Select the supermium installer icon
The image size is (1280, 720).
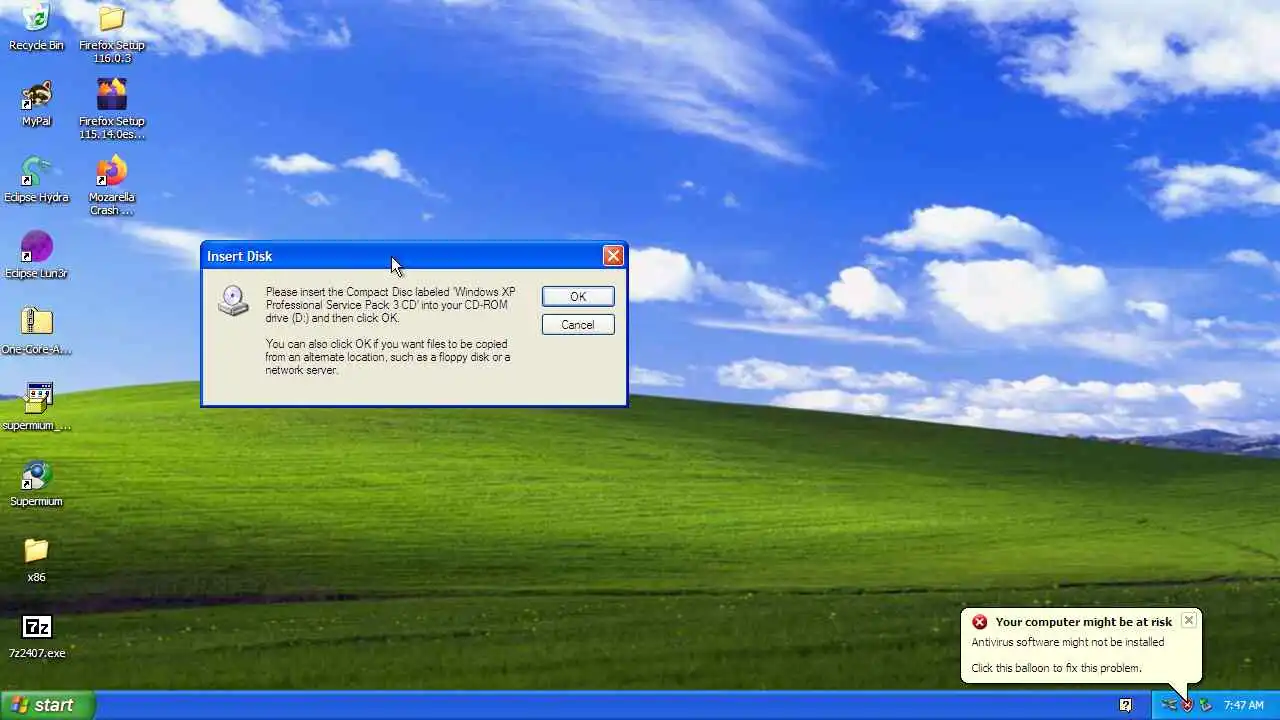[36, 398]
